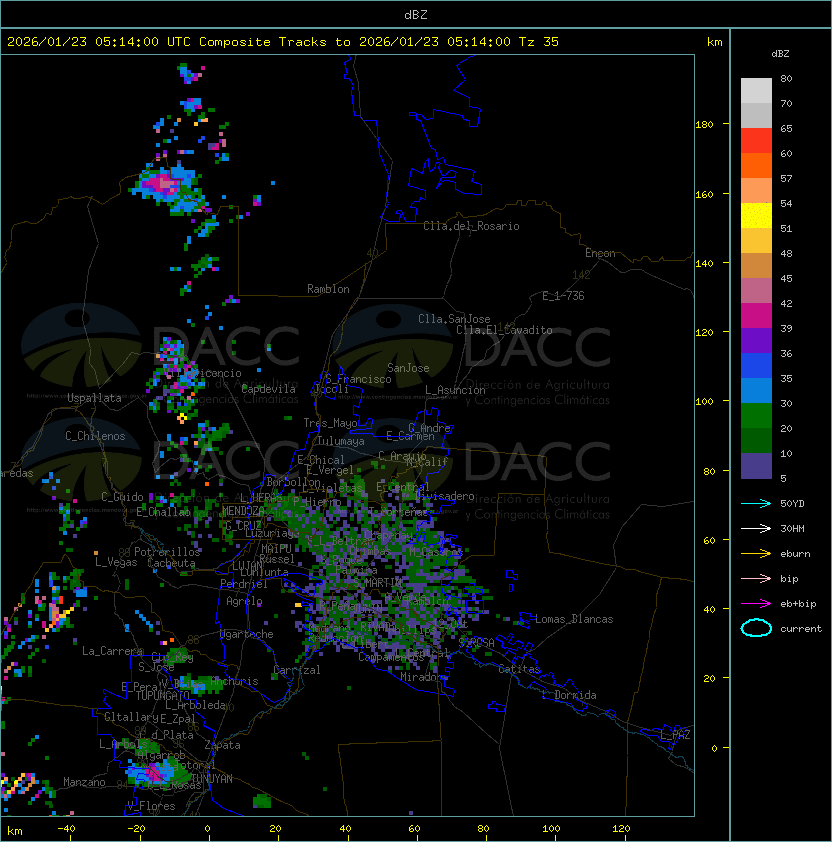Screen dimensions: 832x842
Task: Click the magenta eb+bip arrow in legend
Action: 756,604
